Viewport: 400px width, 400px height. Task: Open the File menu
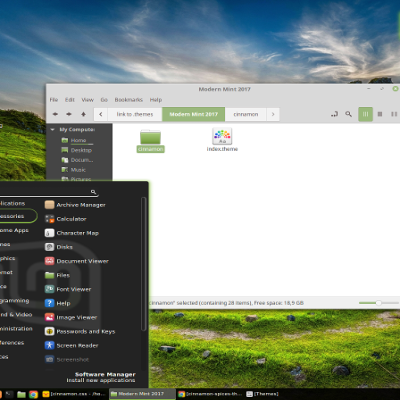click(x=54, y=100)
